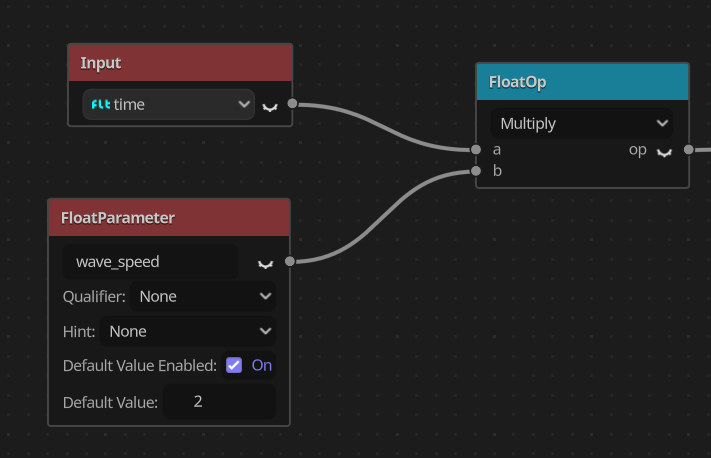Screen dimensions: 711x458
Task: Click the FloatOp input port a
Action: pos(476,149)
